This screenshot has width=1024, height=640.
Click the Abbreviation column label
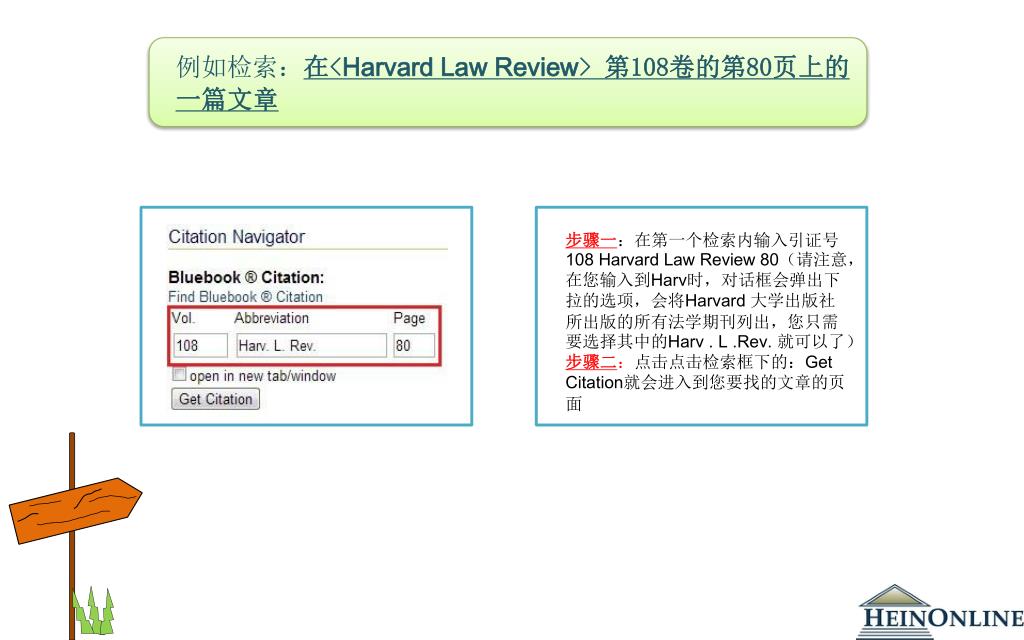pos(272,318)
